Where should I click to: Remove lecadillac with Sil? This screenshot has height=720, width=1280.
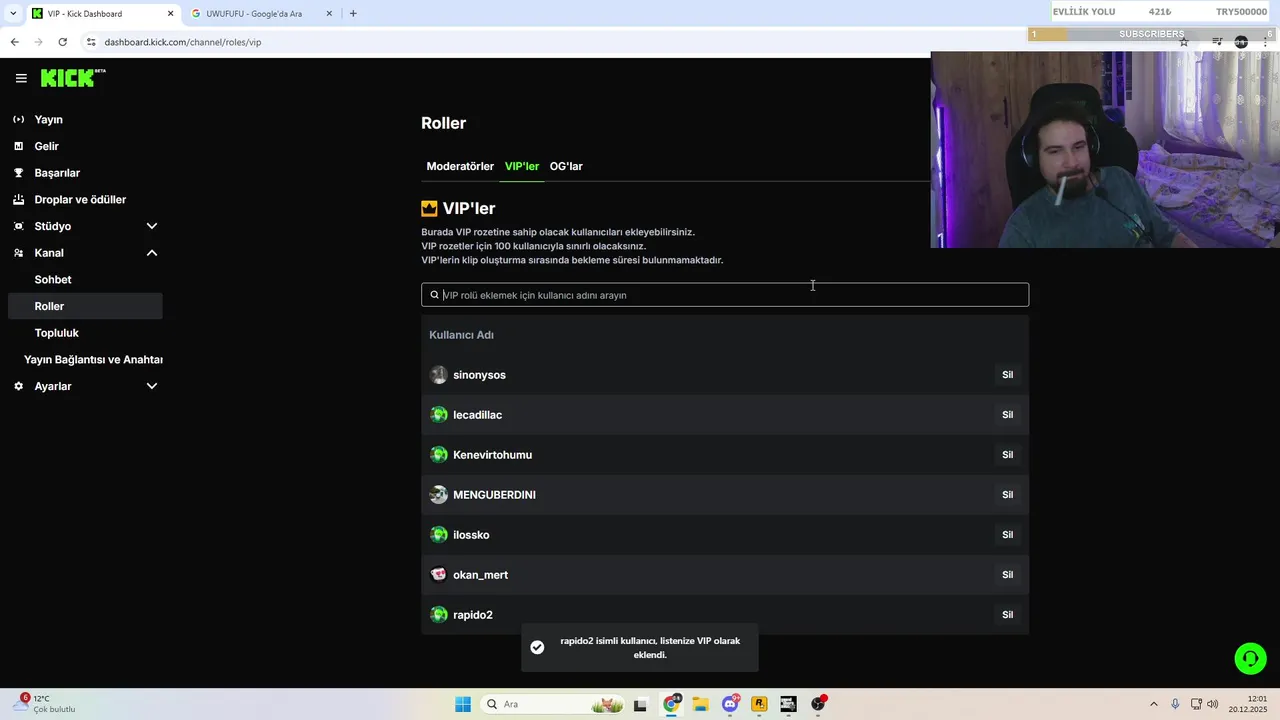1007,415
